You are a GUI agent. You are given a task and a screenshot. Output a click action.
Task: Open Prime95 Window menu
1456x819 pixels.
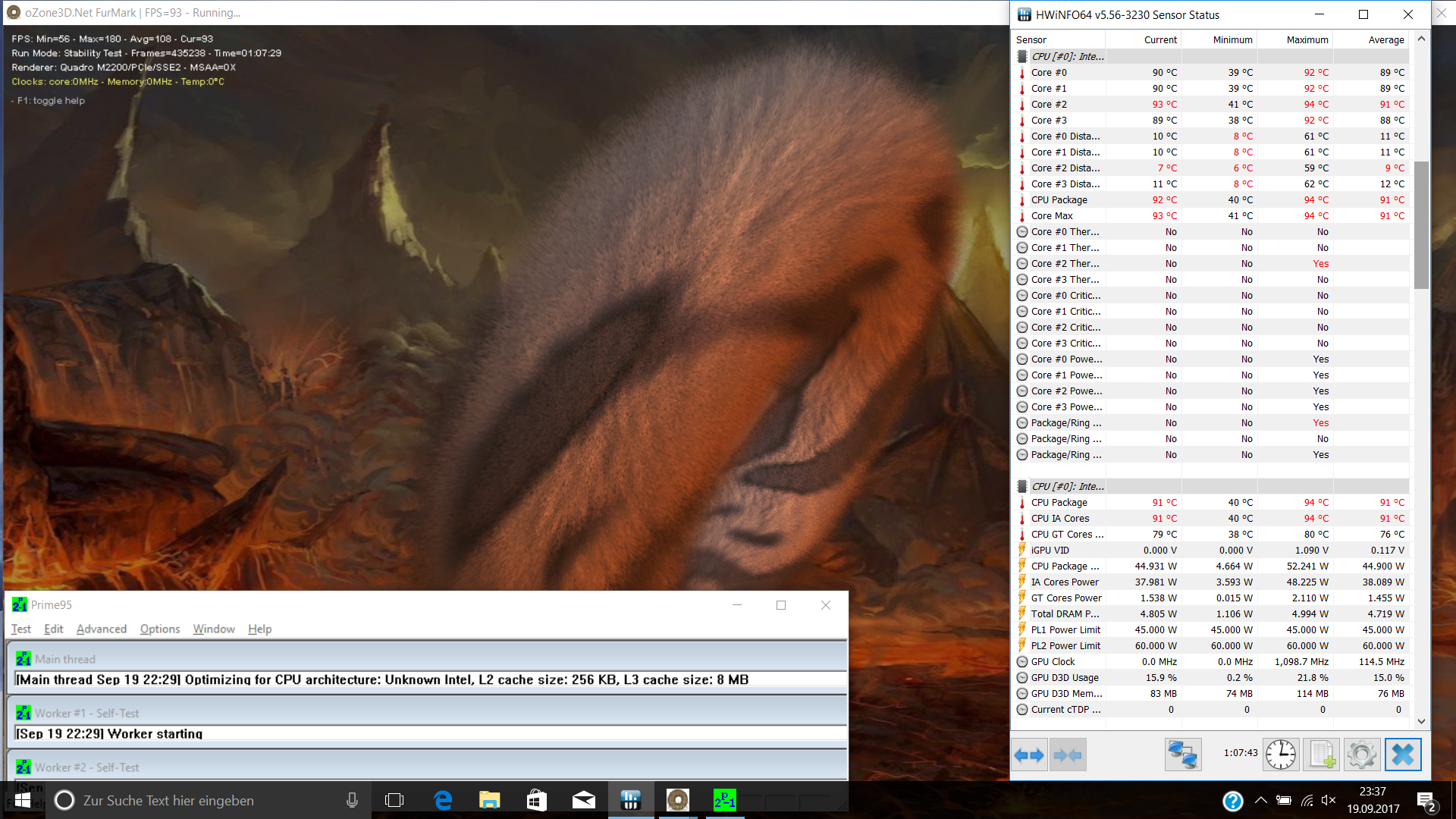pos(214,629)
